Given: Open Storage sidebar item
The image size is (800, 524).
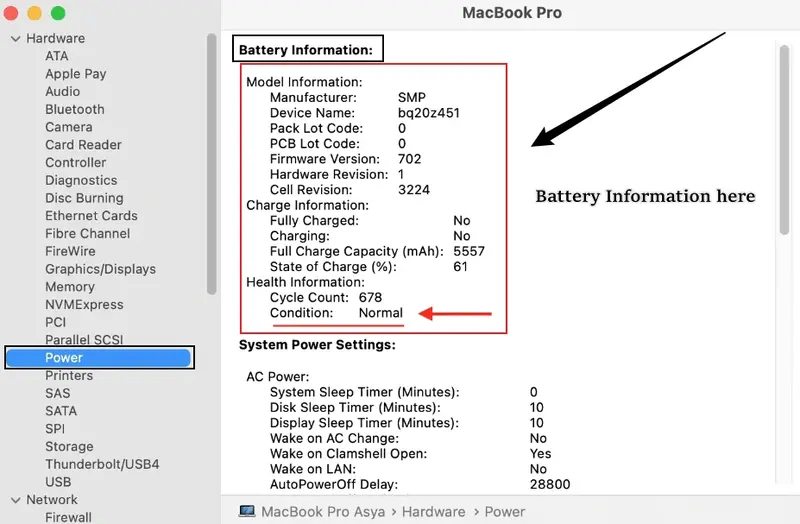Looking at the screenshot, I should click(69, 447).
